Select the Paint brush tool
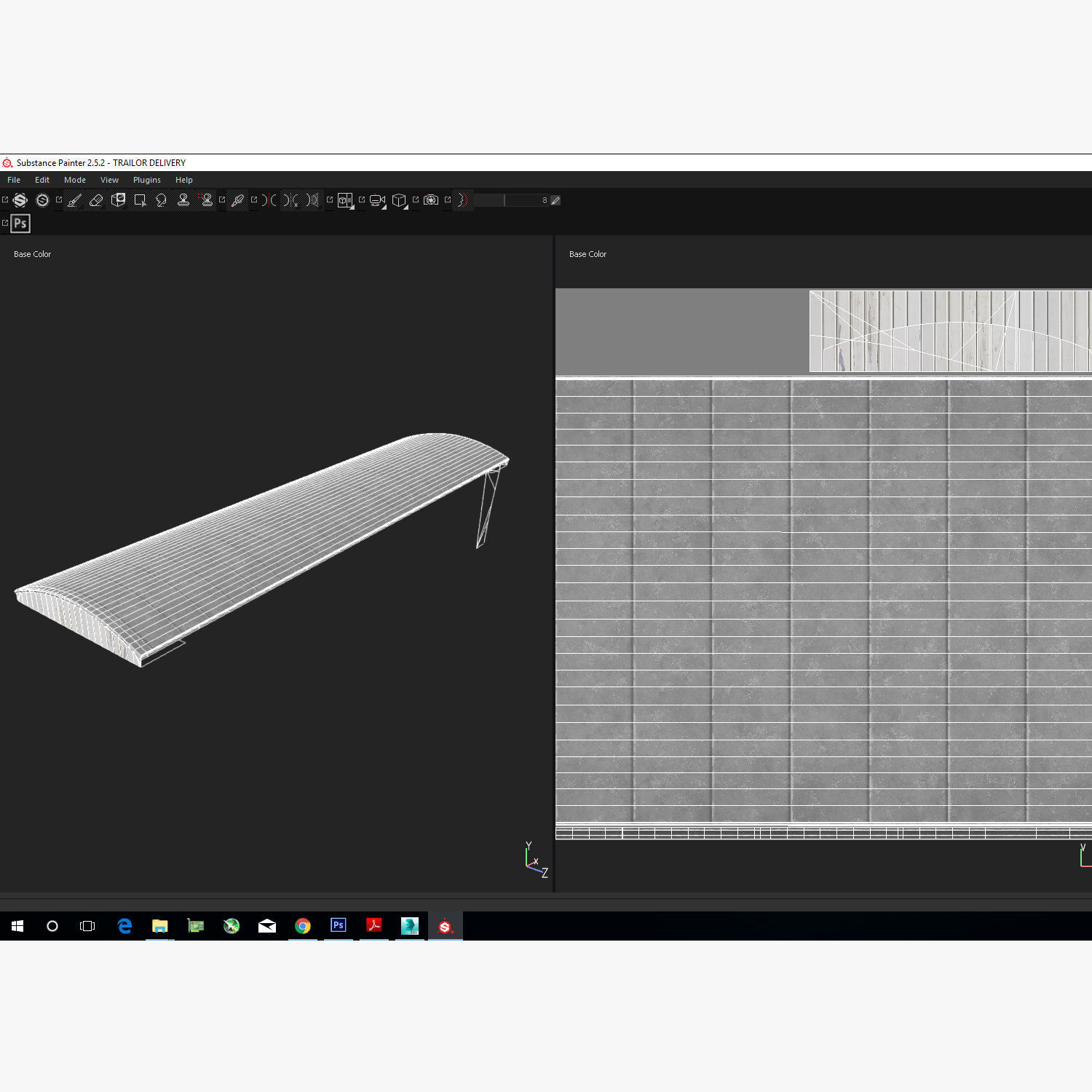The width and height of the screenshot is (1092, 1092). (x=74, y=200)
